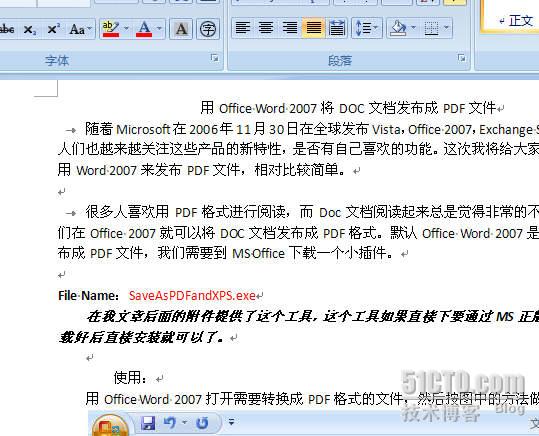Click the enclosed character (字) icon

pyautogui.click(x=208, y=29)
